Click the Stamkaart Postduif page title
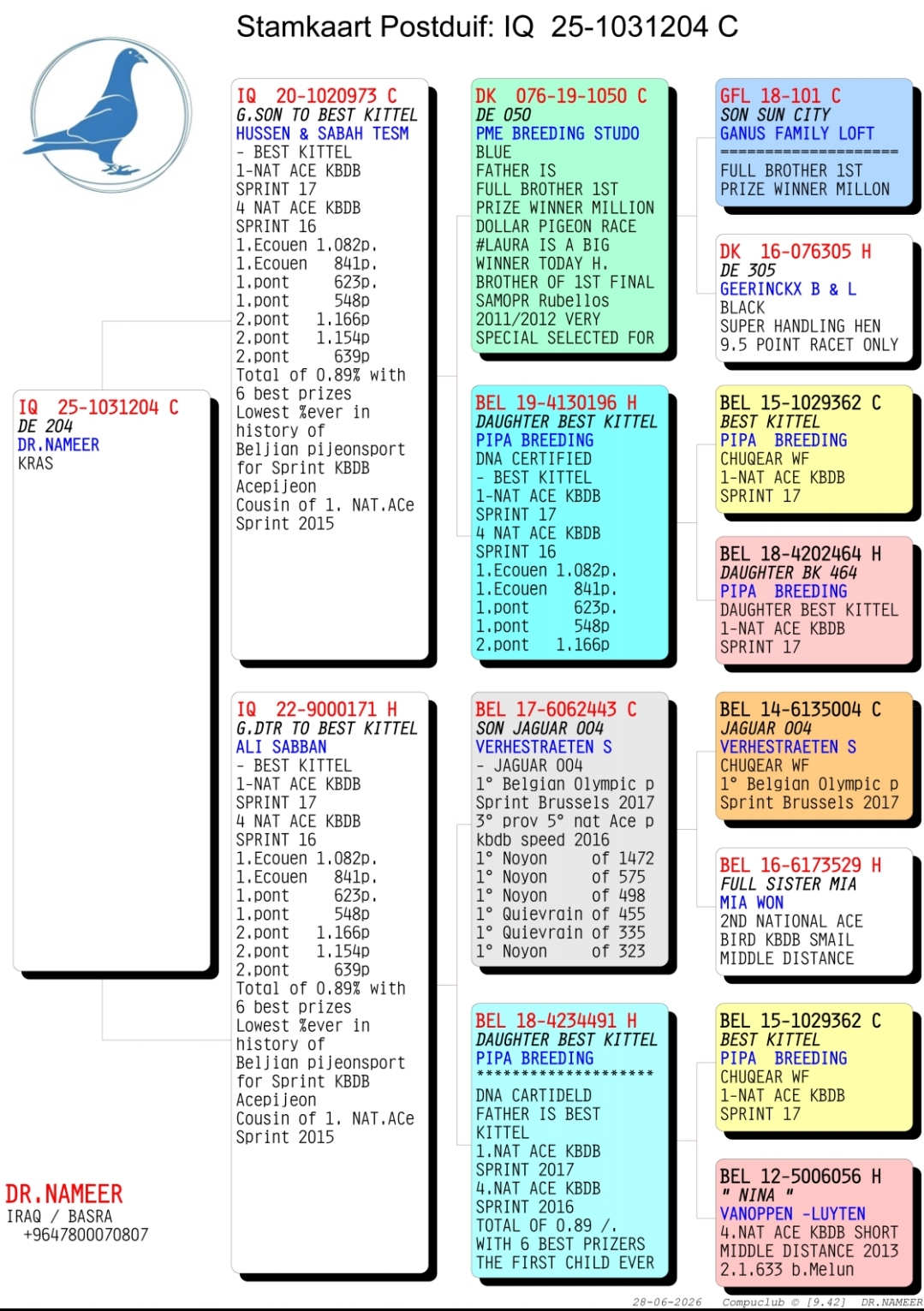This screenshot has width=924, height=1311. click(x=487, y=27)
